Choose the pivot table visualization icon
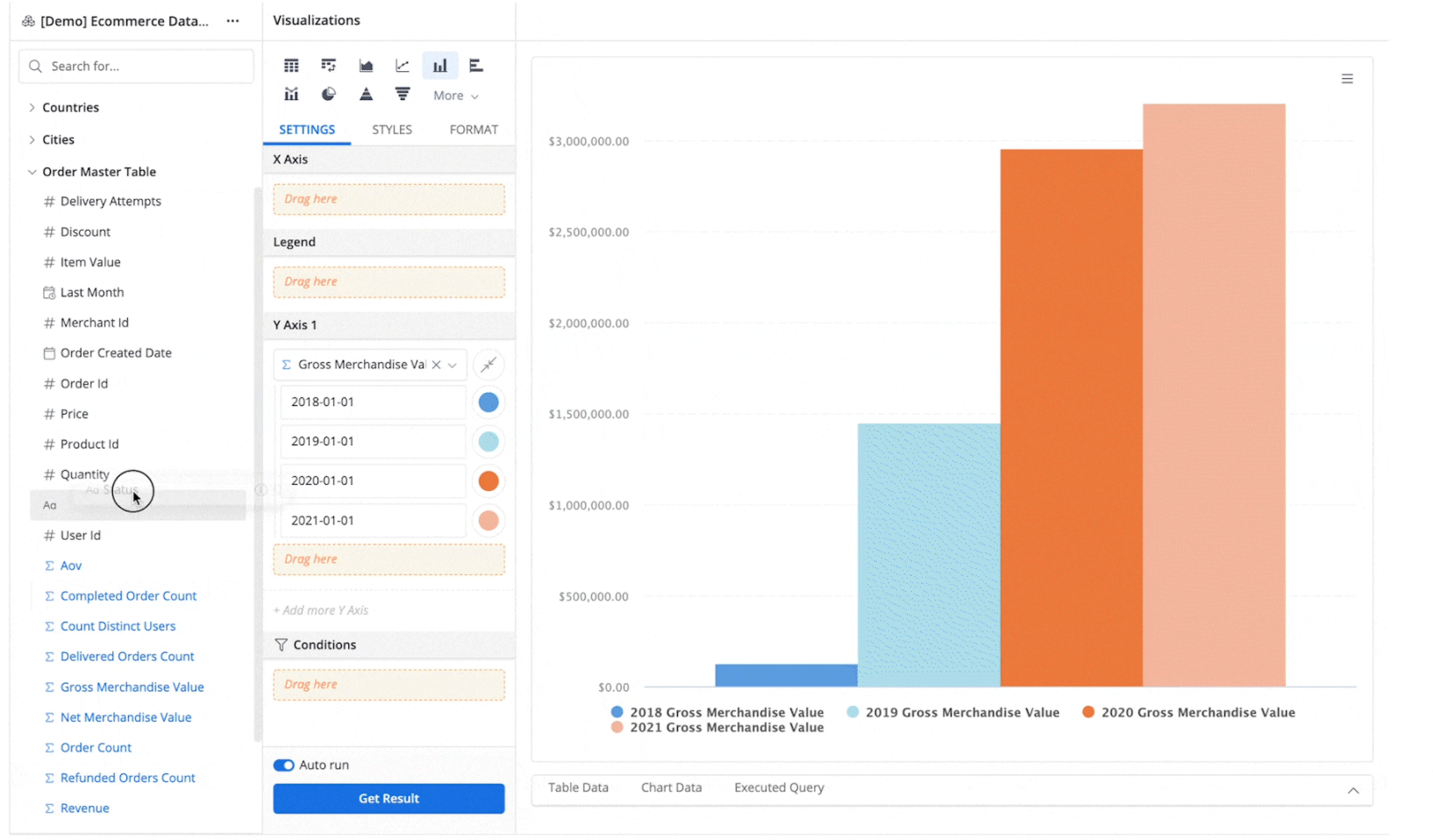This screenshot has width=1433, height=840. tap(329, 66)
